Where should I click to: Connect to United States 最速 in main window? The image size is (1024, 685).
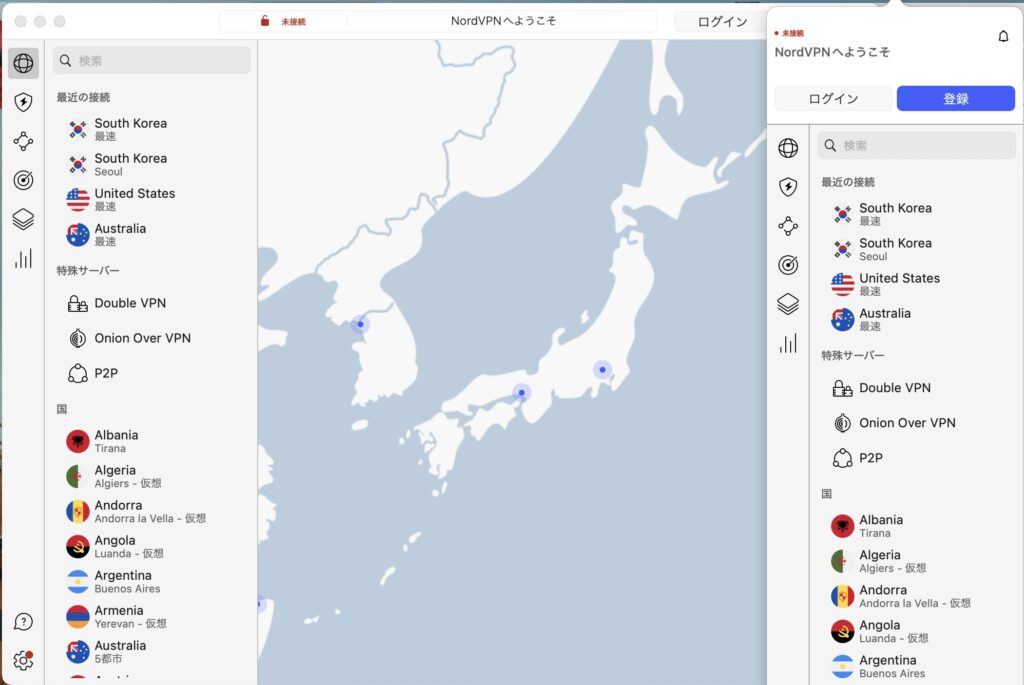coord(152,200)
